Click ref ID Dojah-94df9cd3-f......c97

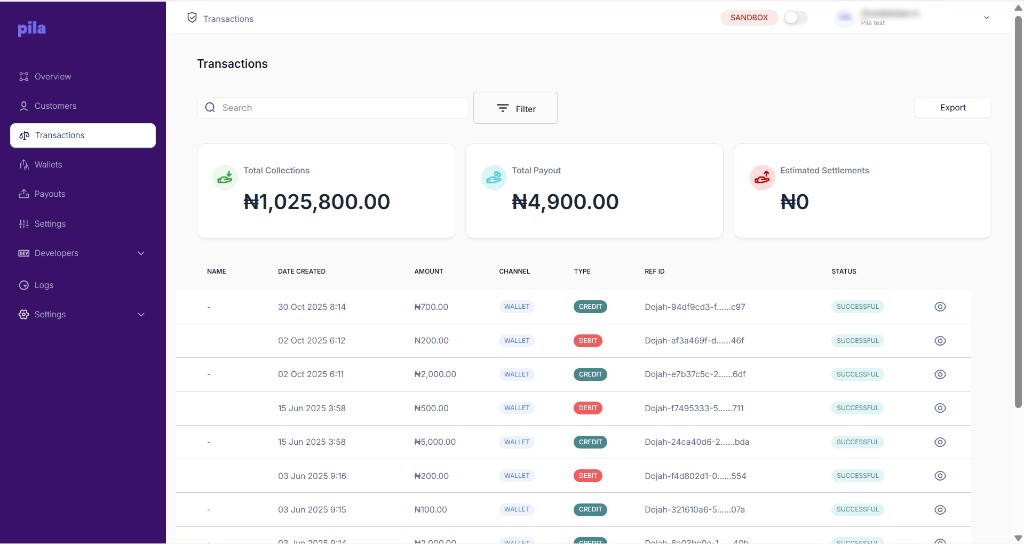point(695,307)
